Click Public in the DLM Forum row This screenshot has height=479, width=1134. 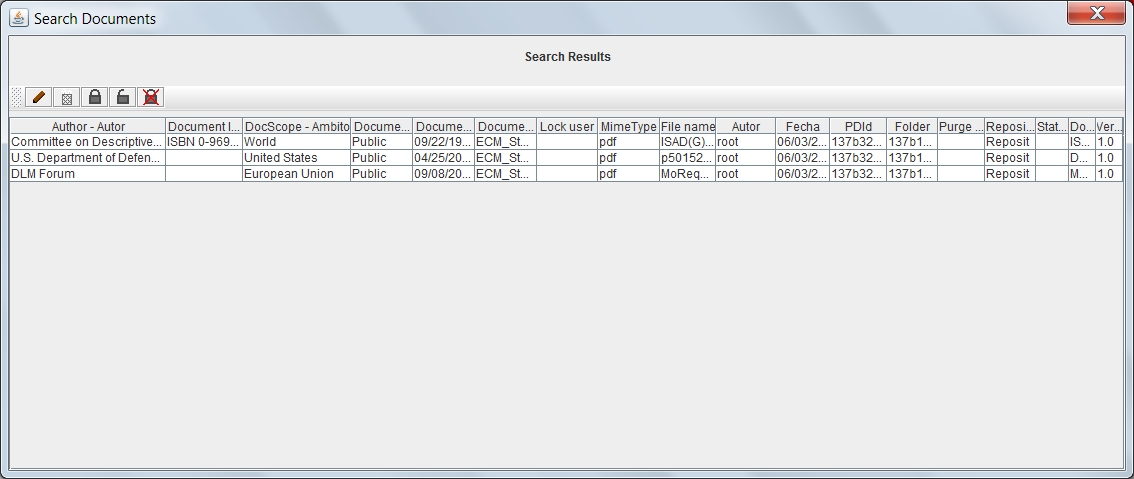381,174
